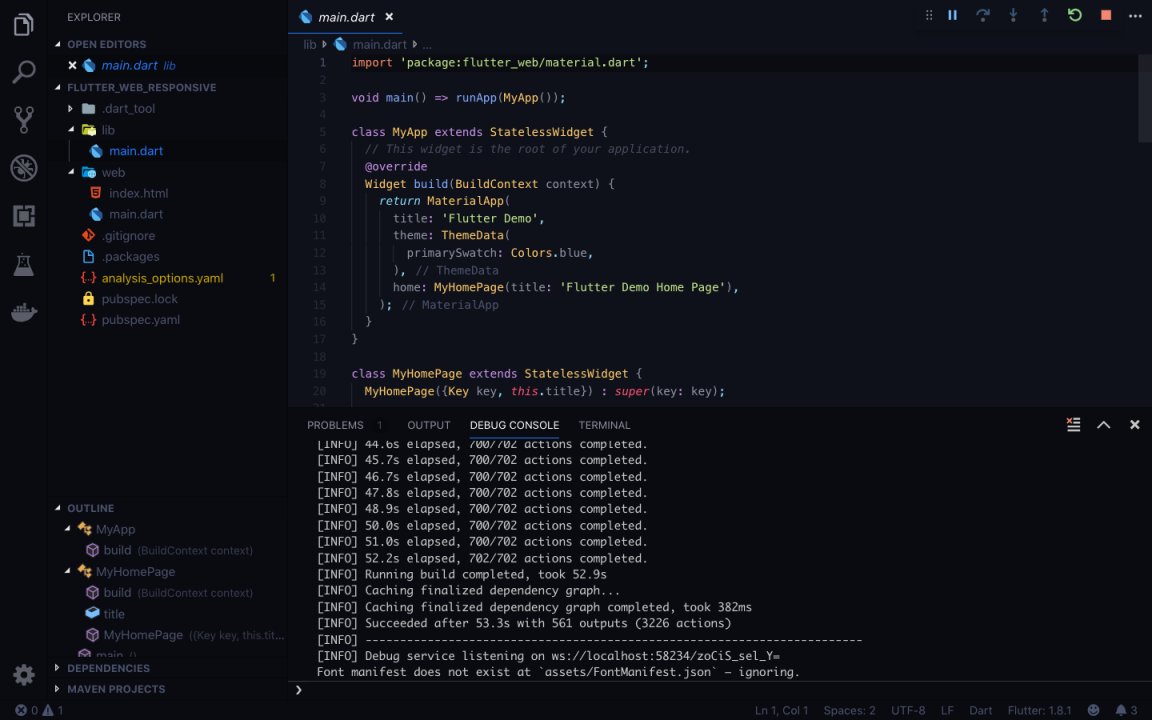This screenshot has height=720, width=1152.
Task: Open the PROBLEMS tab
Action: click(335, 425)
